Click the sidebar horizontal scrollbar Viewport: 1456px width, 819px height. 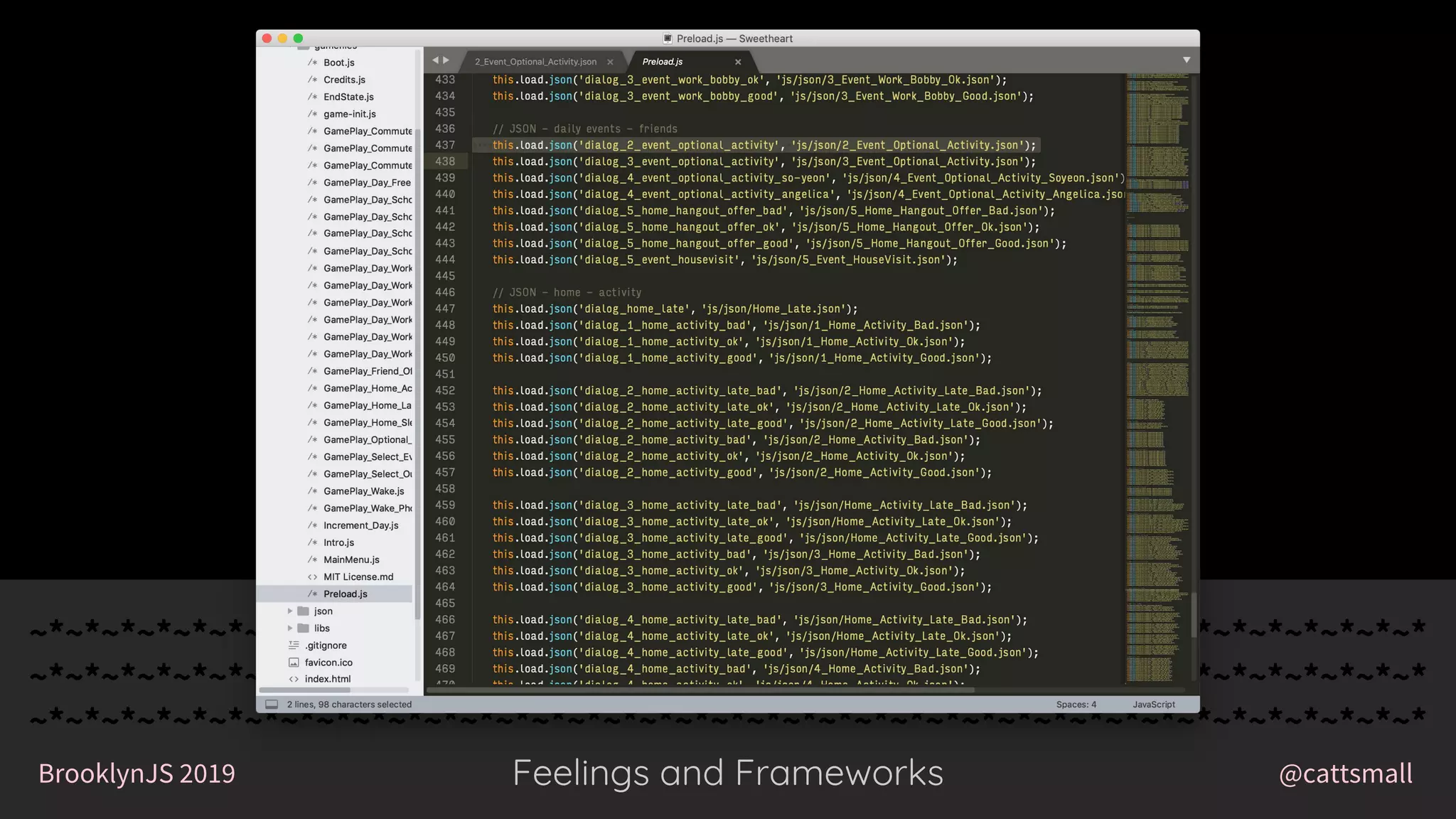point(305,690)
